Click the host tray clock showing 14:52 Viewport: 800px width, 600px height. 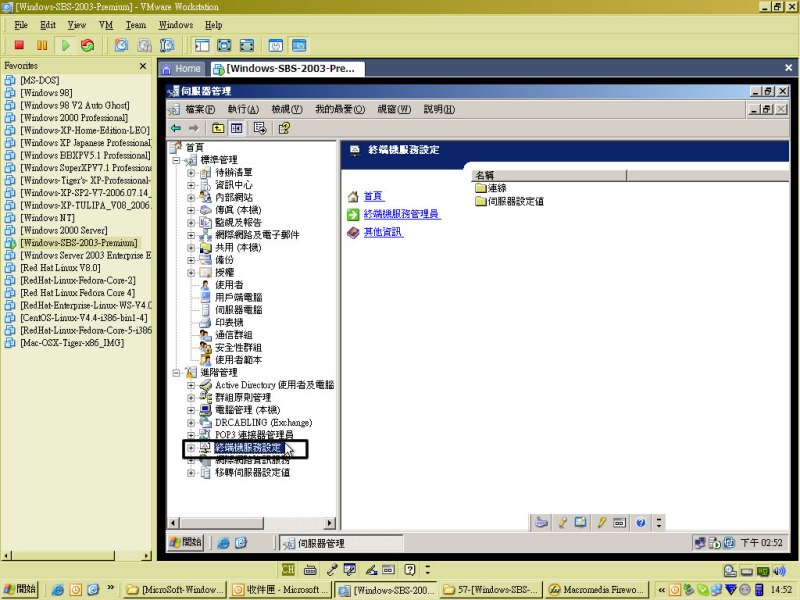(781, 590)
